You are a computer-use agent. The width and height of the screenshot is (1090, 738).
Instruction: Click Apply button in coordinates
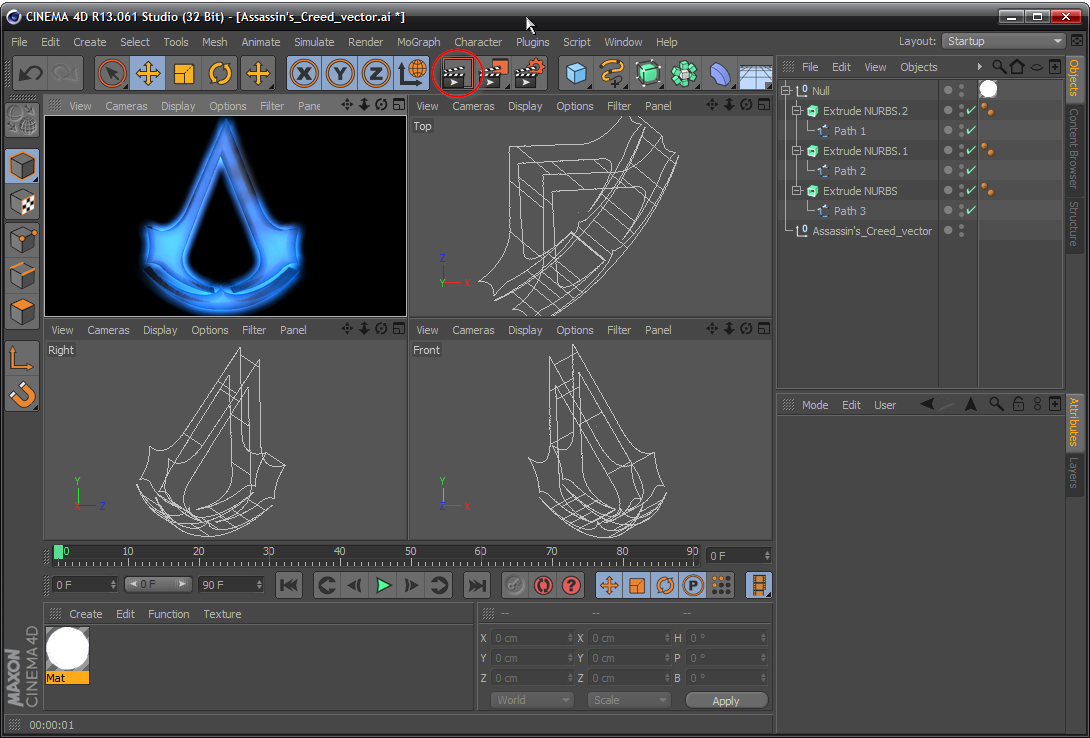726,700
